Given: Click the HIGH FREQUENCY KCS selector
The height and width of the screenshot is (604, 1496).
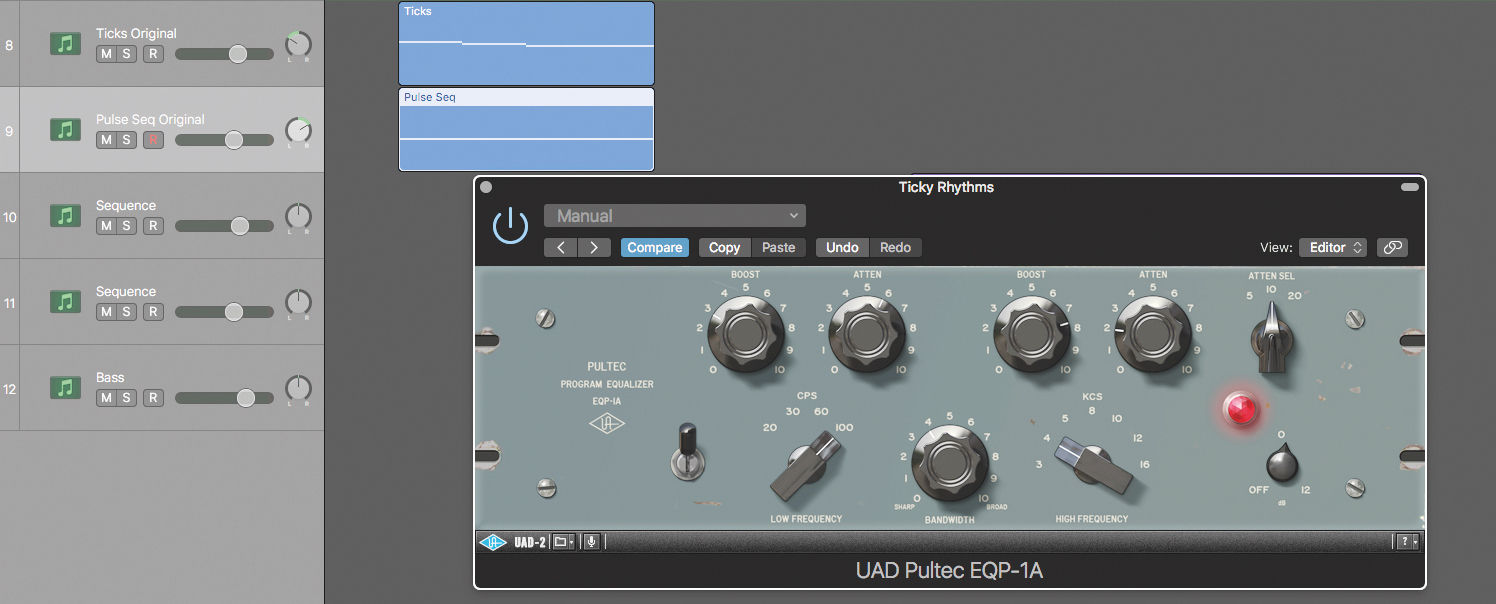Looking at the screenshot, I should 1095,465.
